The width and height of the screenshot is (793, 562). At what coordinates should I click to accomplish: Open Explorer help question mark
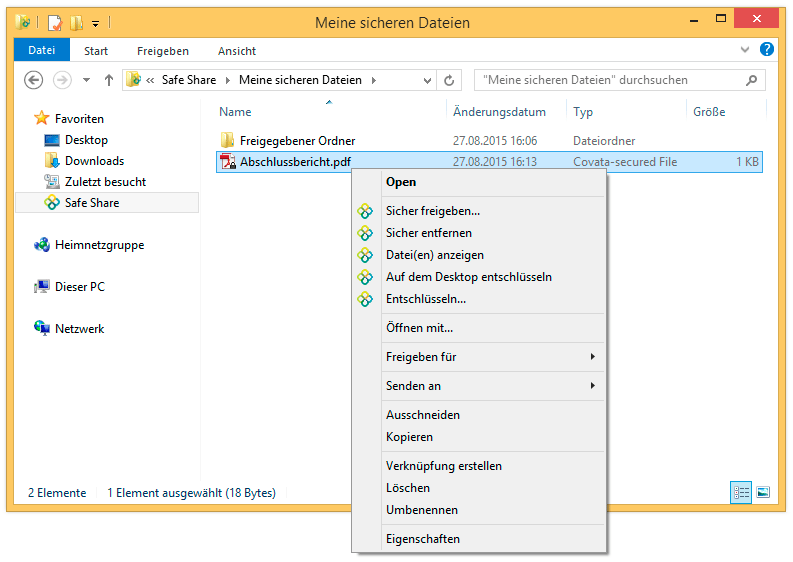[x=767, y=50]
